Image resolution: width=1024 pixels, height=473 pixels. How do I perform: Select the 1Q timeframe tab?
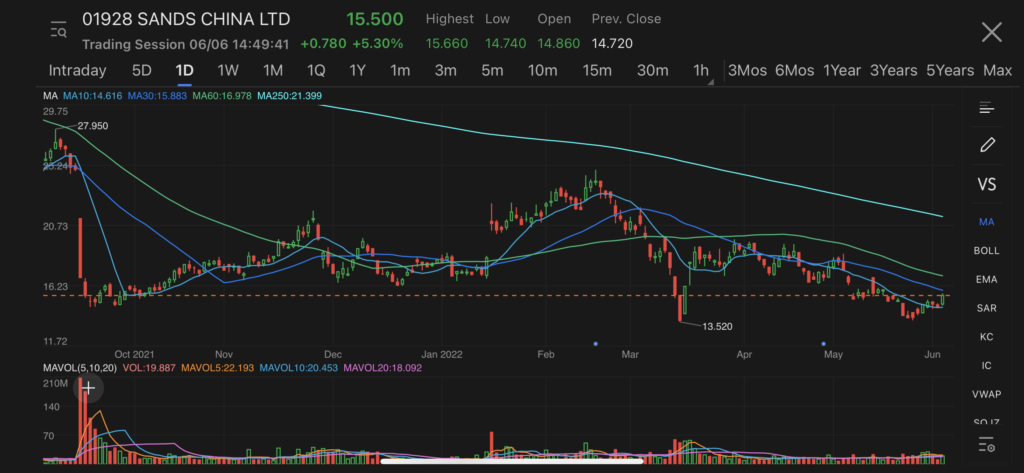[316, 71]
